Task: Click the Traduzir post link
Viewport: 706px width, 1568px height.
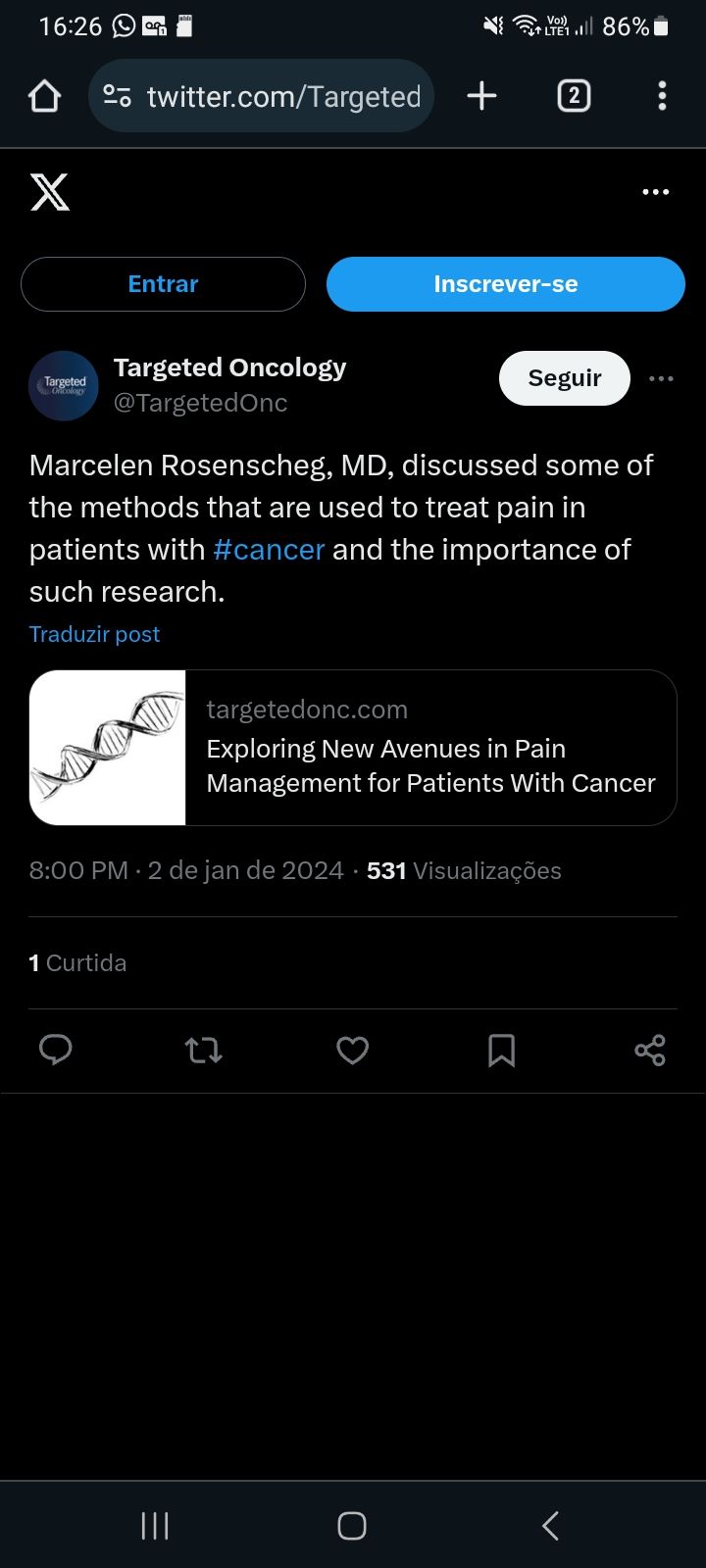Action: pos(94,634)
